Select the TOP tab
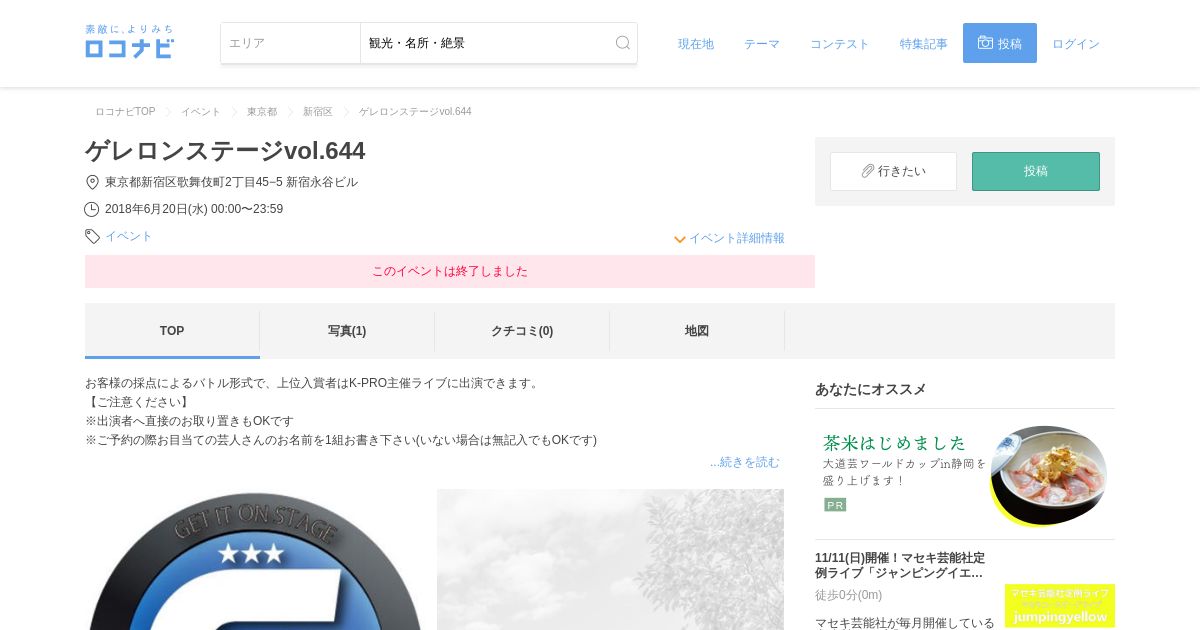 click(172, 331)
